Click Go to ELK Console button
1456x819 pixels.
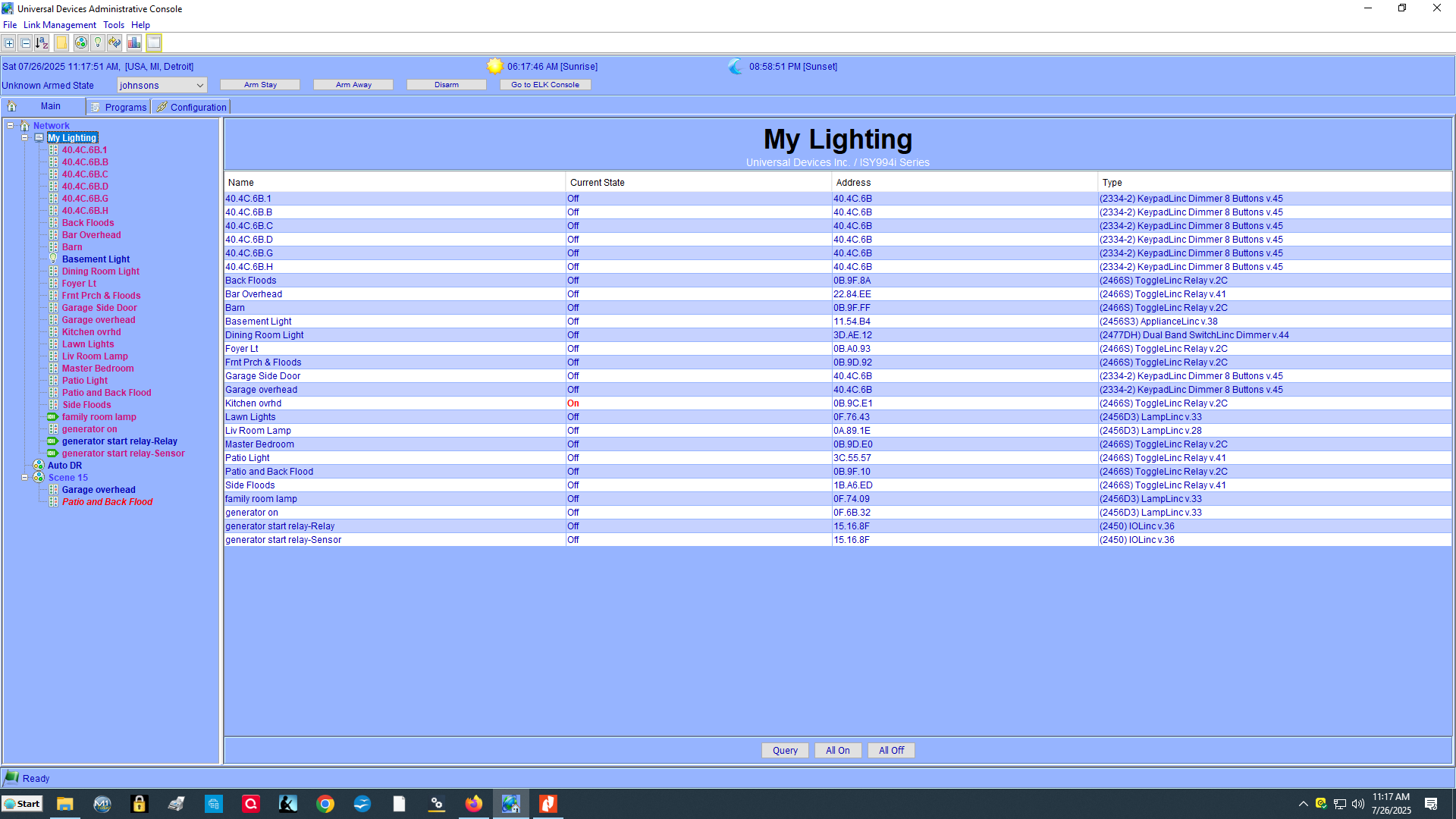click(x=545, y=85)
